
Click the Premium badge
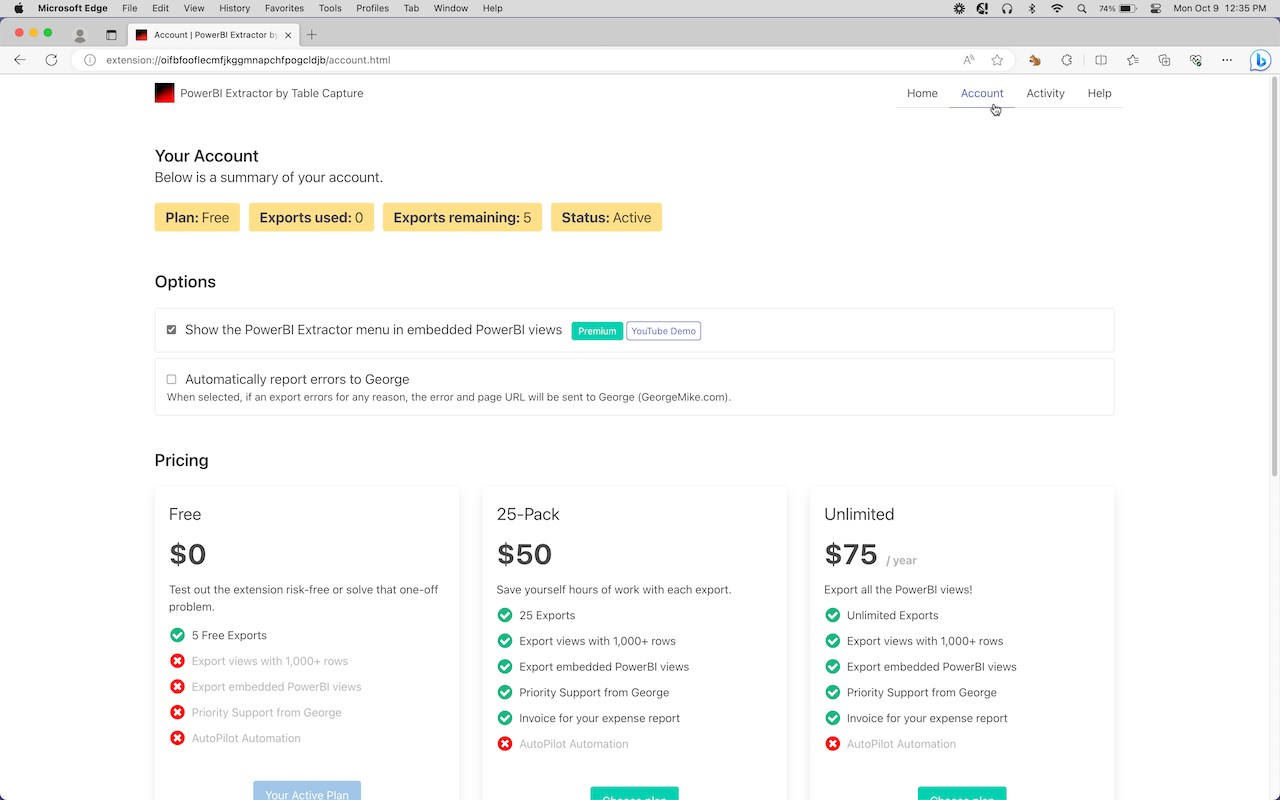pyautogui.click(x=597, y=331)
